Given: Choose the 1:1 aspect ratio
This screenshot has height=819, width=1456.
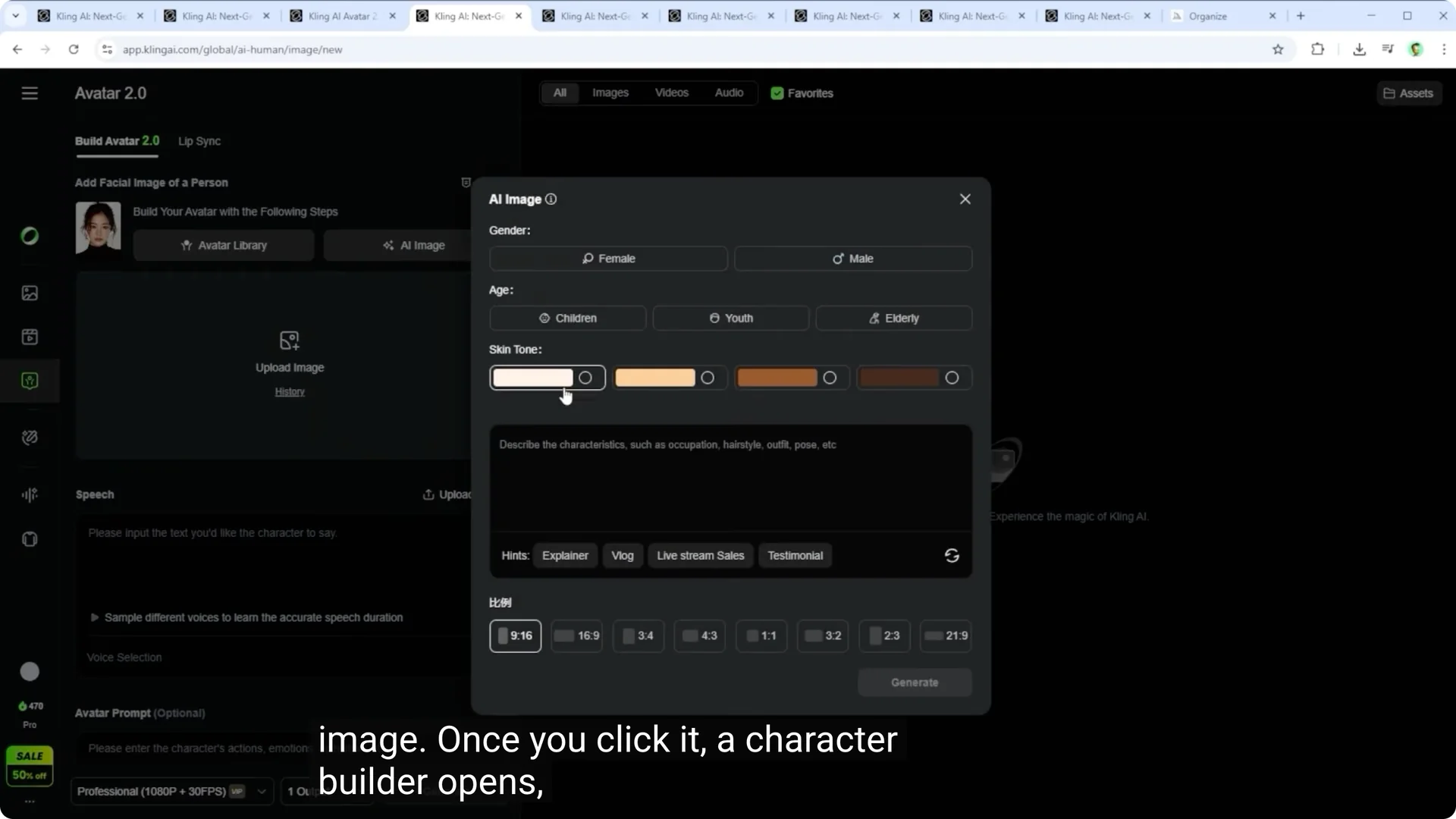Looking at the screenshot, I should 761,636.
